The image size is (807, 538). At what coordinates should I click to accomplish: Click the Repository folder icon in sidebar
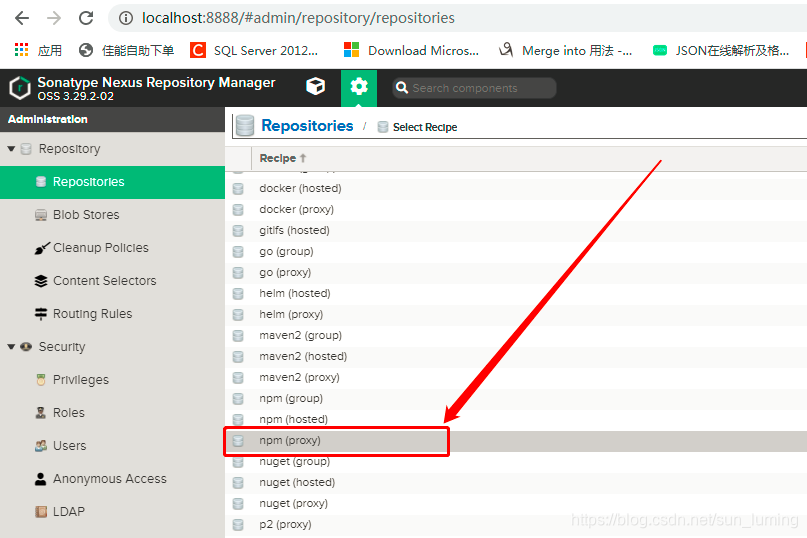tap(26, 149)
